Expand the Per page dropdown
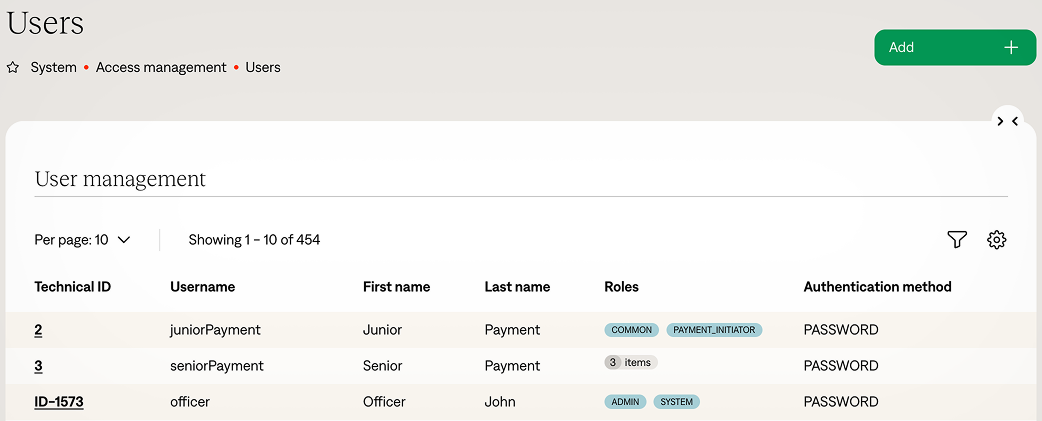The height and width of the screenshot is (421, 1042). coord(83,240)
